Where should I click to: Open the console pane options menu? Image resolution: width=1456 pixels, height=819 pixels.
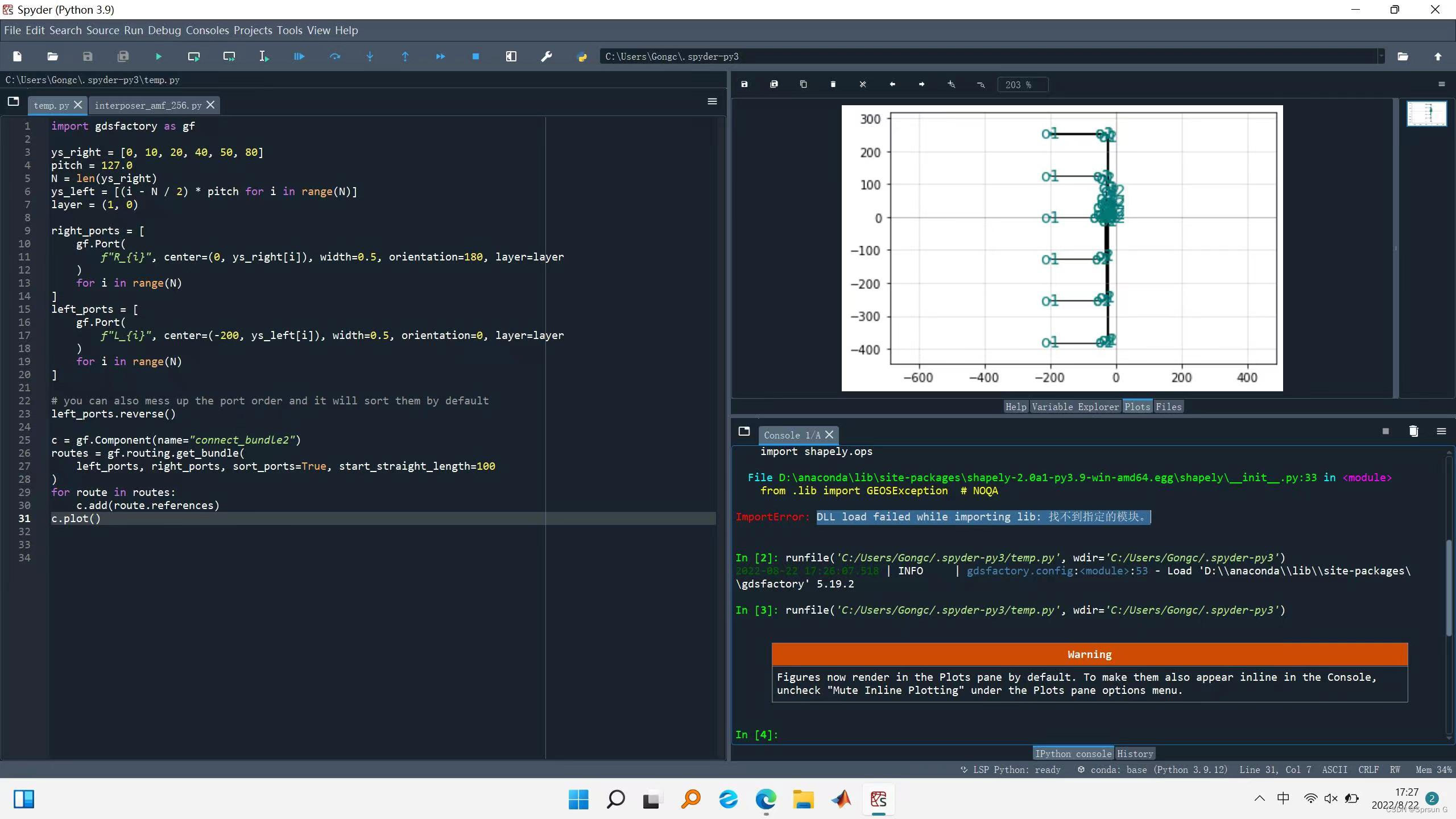1441,431
